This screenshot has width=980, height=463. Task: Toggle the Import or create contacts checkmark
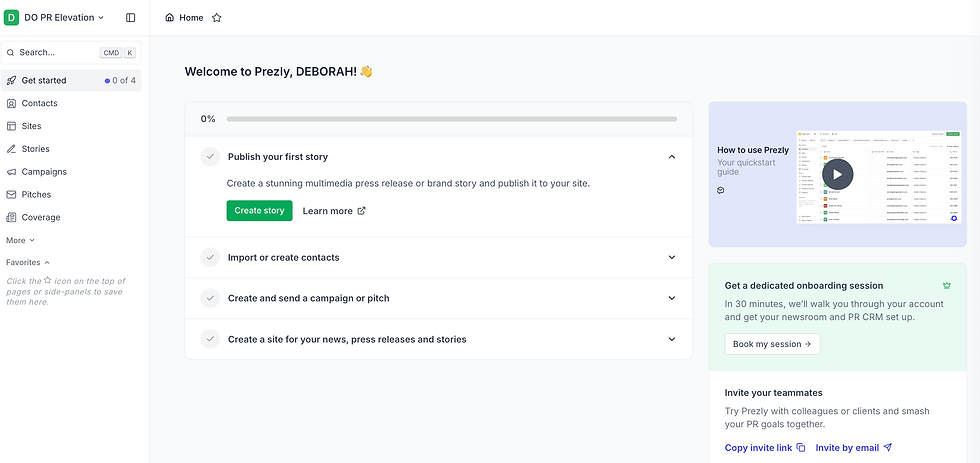coord(210,257)
